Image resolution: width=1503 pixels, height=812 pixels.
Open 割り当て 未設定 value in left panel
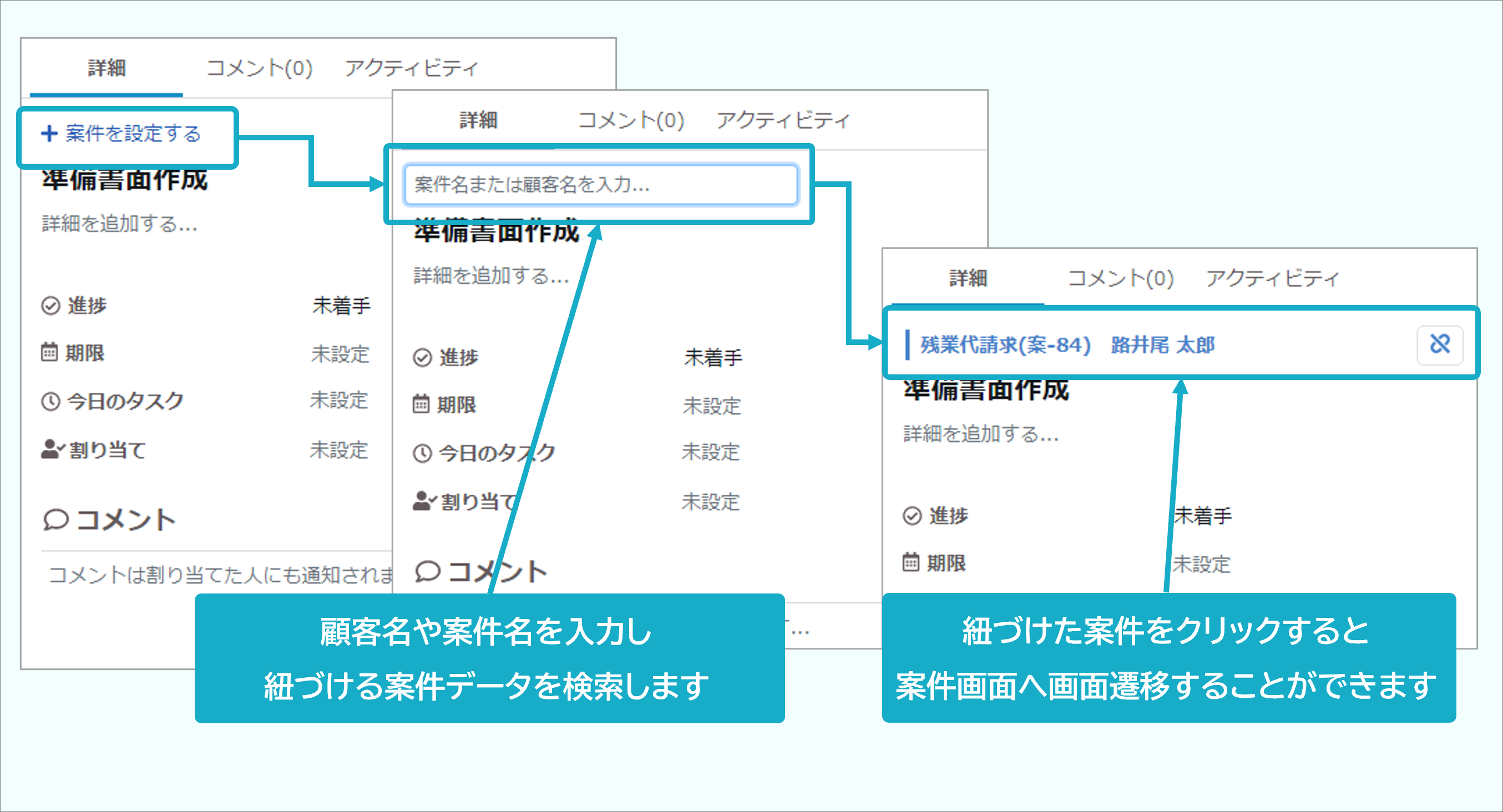click(338, 450)
